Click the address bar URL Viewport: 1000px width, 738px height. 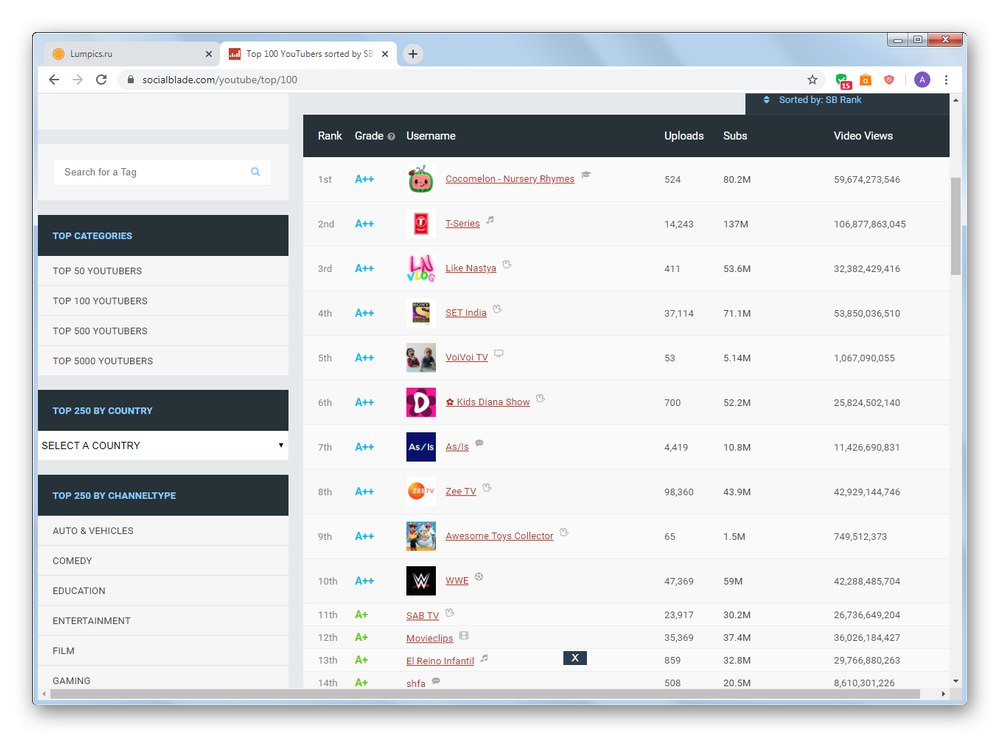[219, 80]
